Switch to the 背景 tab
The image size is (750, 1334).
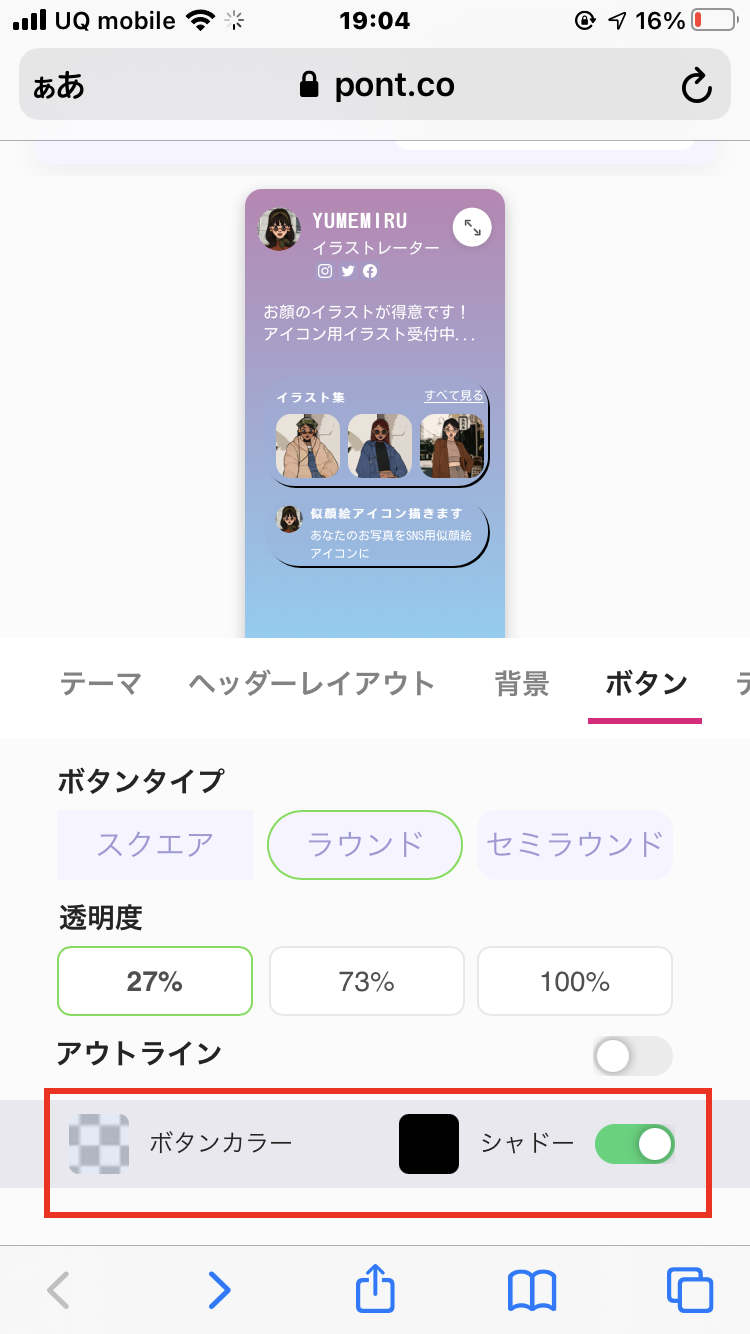[522, 684]
